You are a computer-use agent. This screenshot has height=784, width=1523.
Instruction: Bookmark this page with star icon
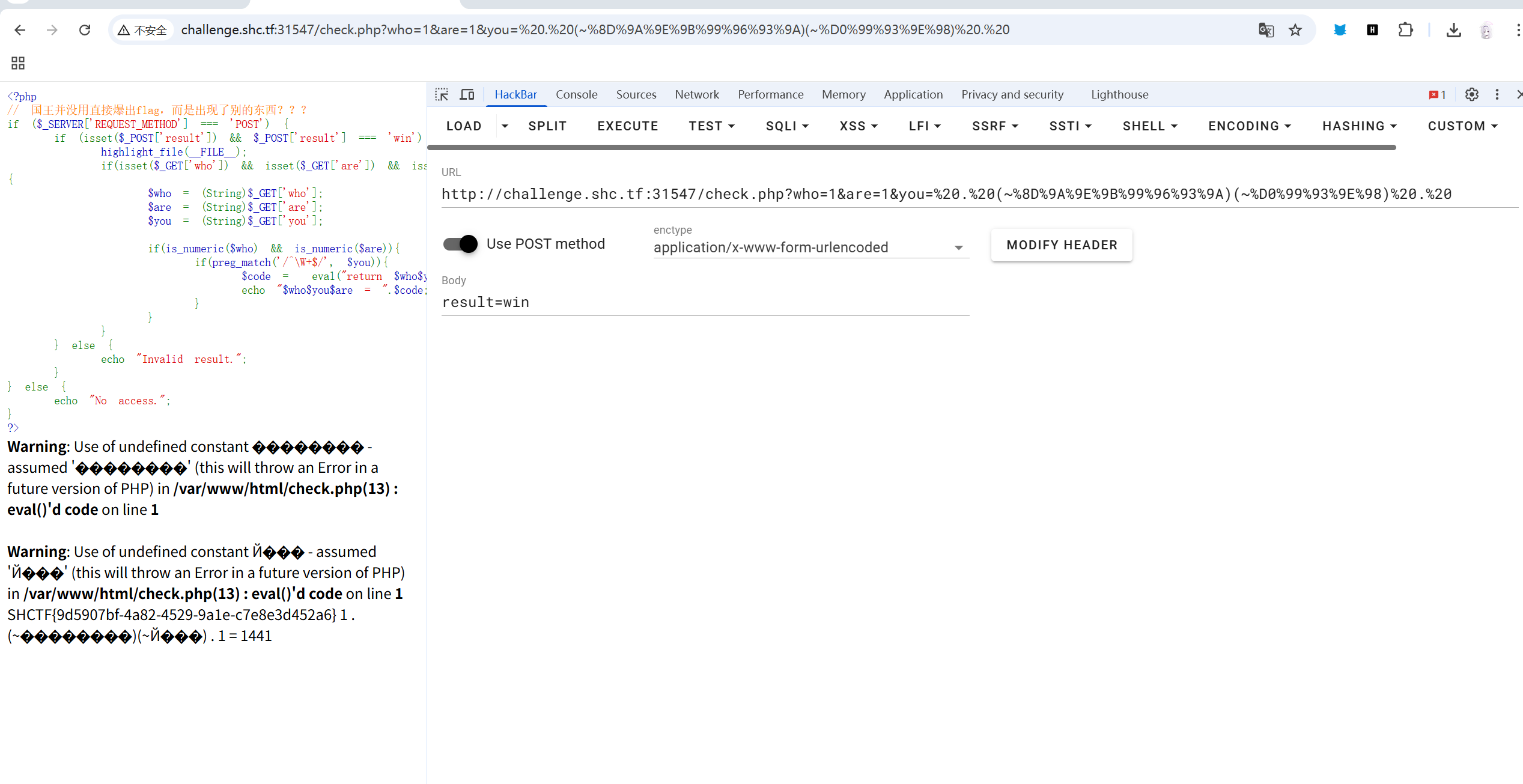[1295, 30]
